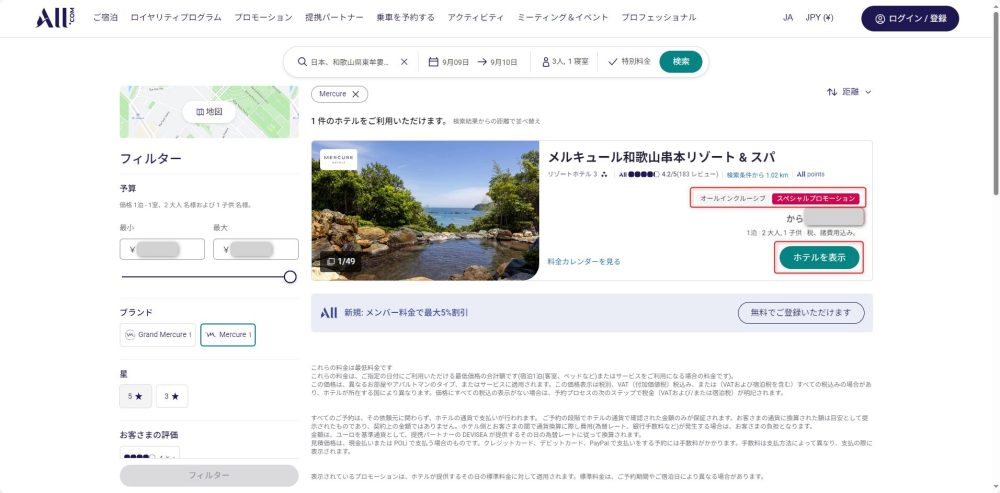
Task: Toggle the guest rating 4+ filter
Action: [150, 453]
